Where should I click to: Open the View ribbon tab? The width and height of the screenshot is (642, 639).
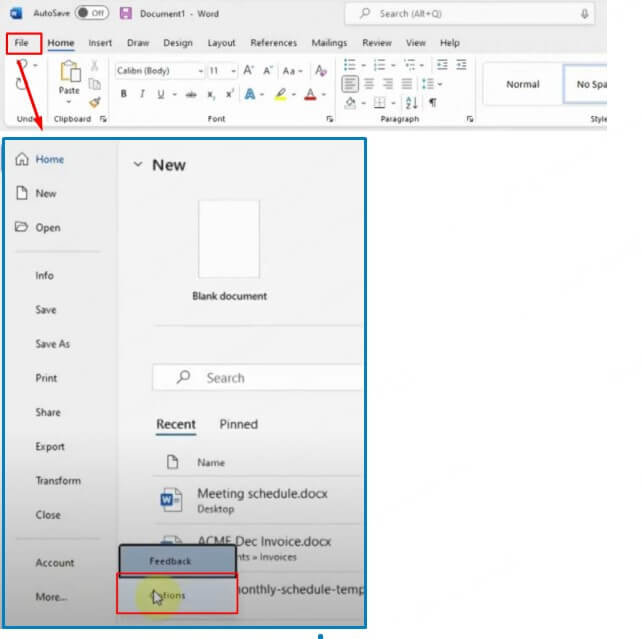coord(416,43)
